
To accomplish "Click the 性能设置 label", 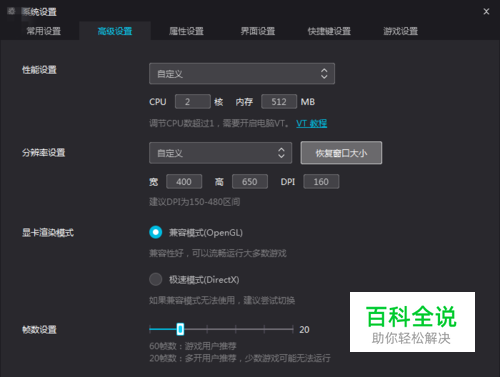I will click(39, 70).
